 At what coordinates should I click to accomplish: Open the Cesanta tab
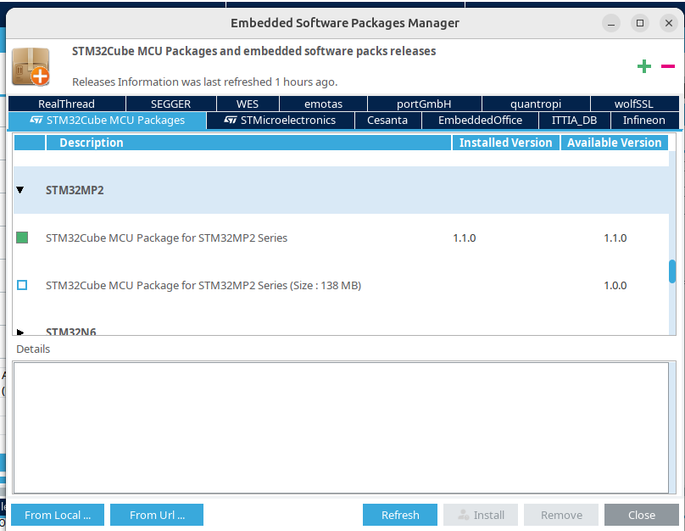(387, 120)
